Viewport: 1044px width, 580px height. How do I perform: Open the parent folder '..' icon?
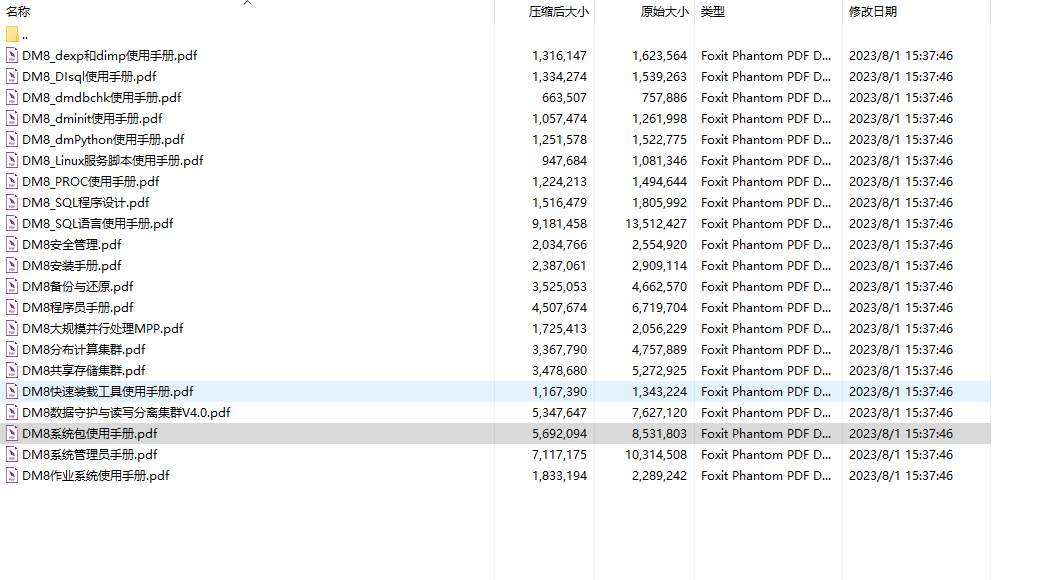(x=12, y=34)
